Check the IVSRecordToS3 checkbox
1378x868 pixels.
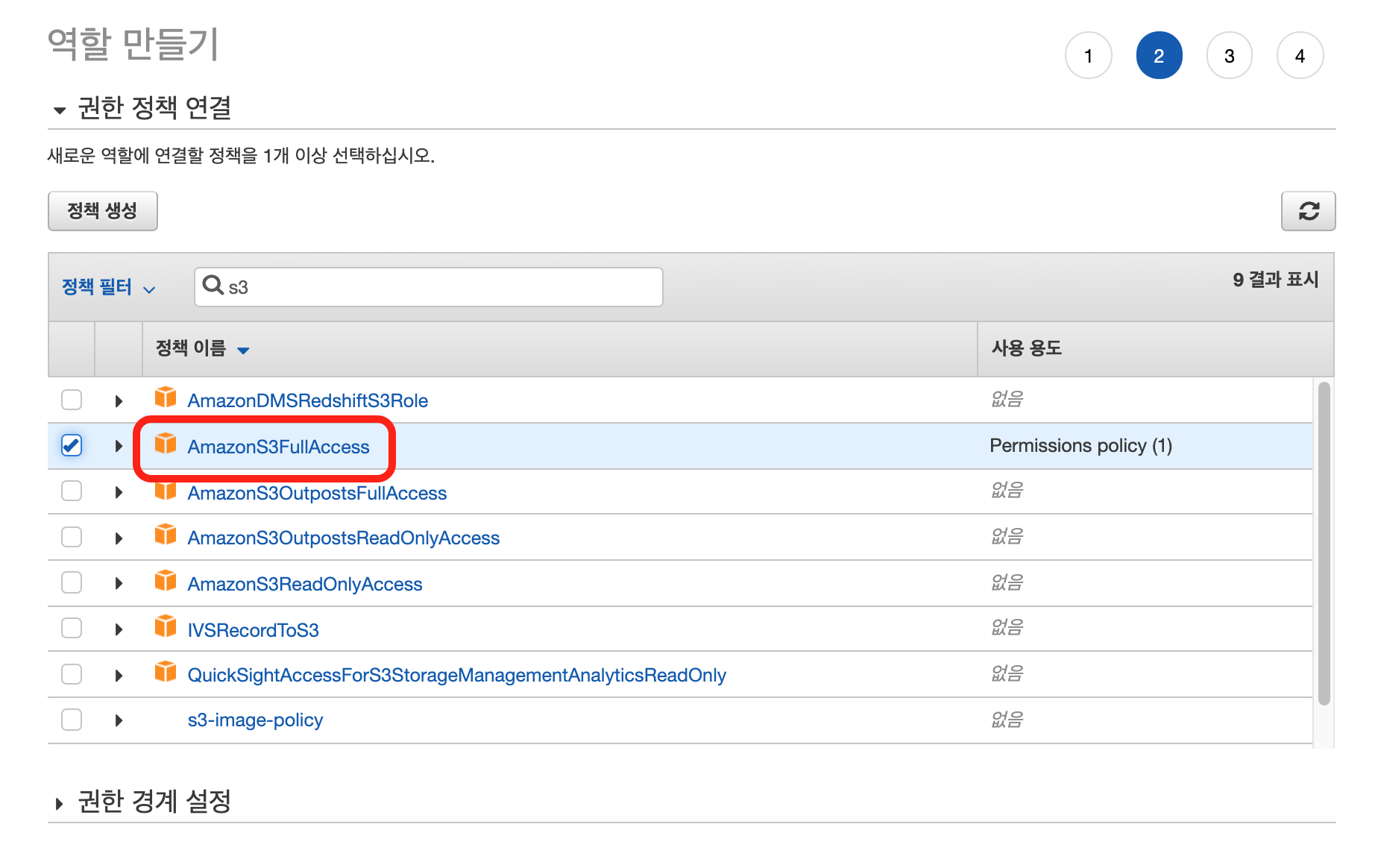pos(72,629)
